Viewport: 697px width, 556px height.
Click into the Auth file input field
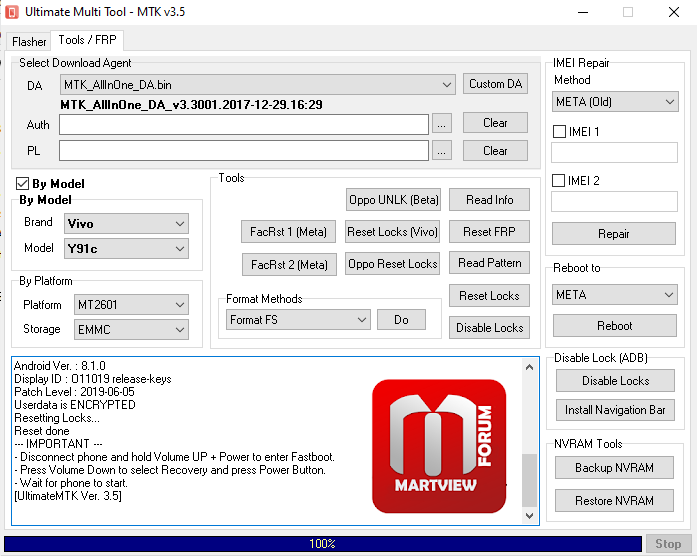[244, 124]
